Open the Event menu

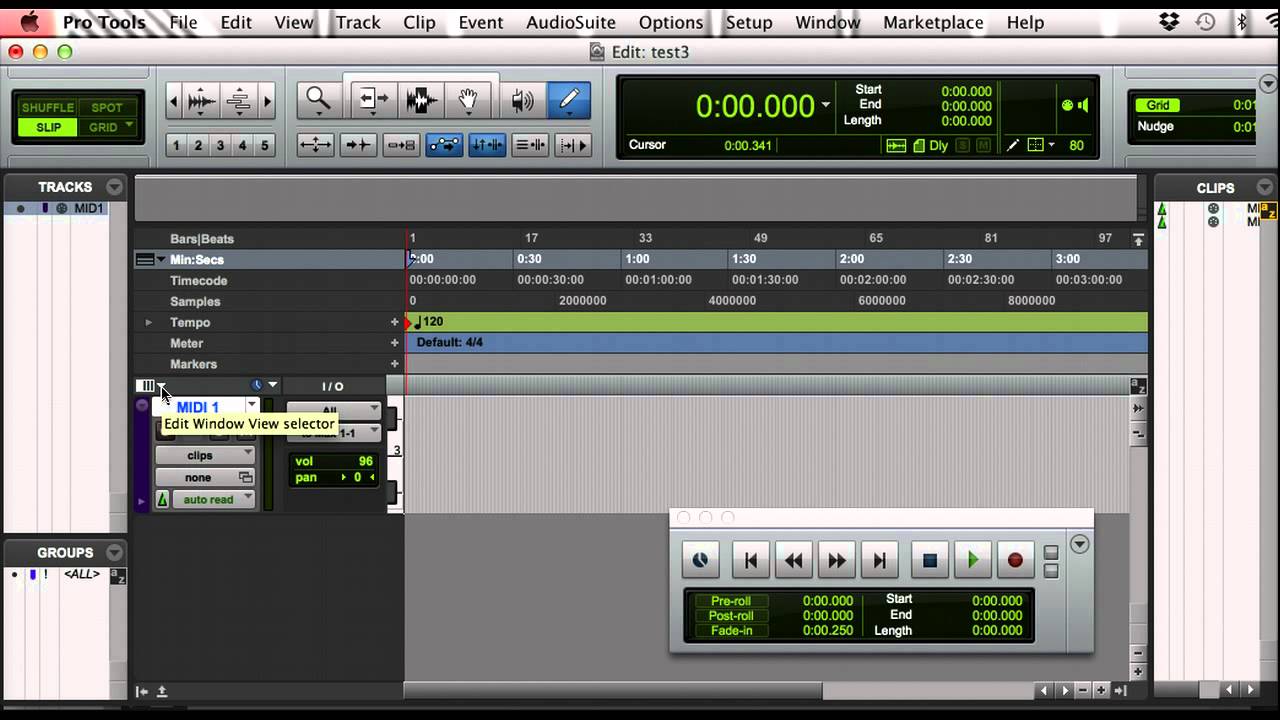click(481, 22)
